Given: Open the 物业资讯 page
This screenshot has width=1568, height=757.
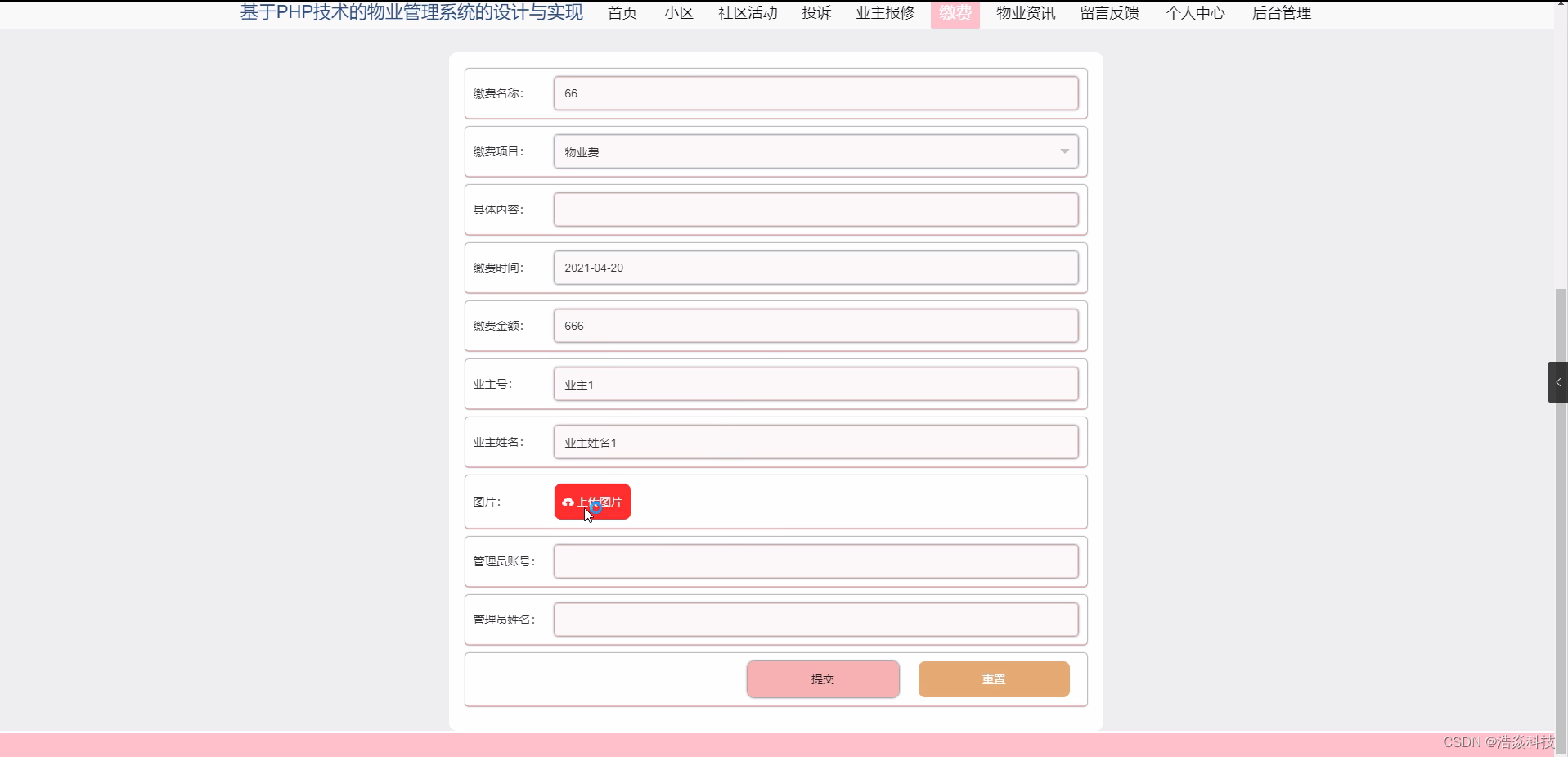Looking at the screenshot, I should coord(1024,13).
